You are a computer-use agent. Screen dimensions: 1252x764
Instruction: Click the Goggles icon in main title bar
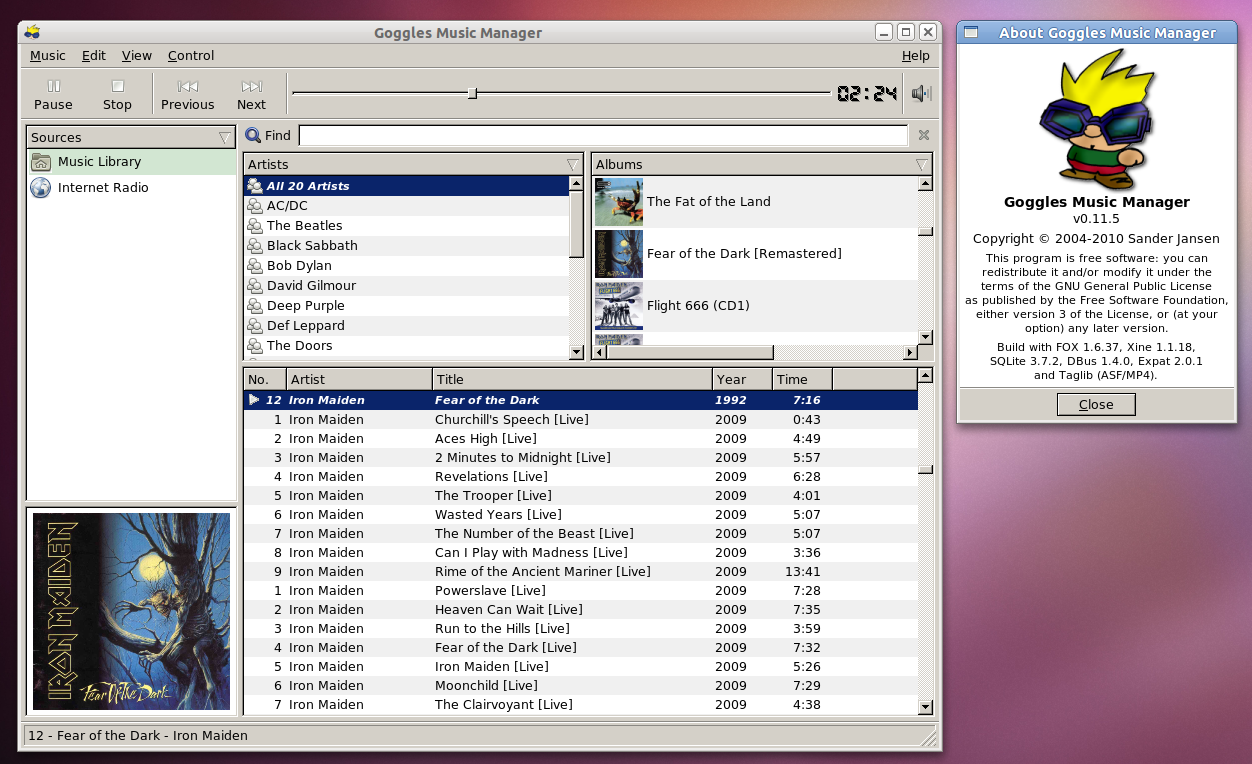pyautogui.click(x=32, y=32)
